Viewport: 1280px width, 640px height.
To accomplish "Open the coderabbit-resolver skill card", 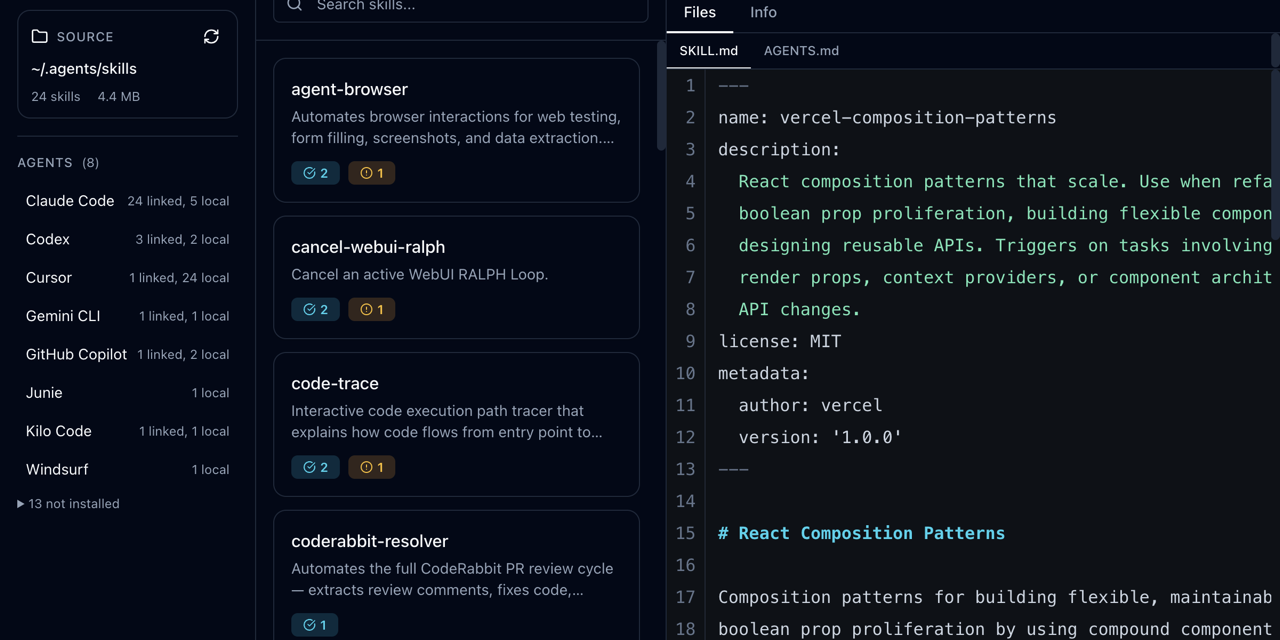I will (456, 576).
